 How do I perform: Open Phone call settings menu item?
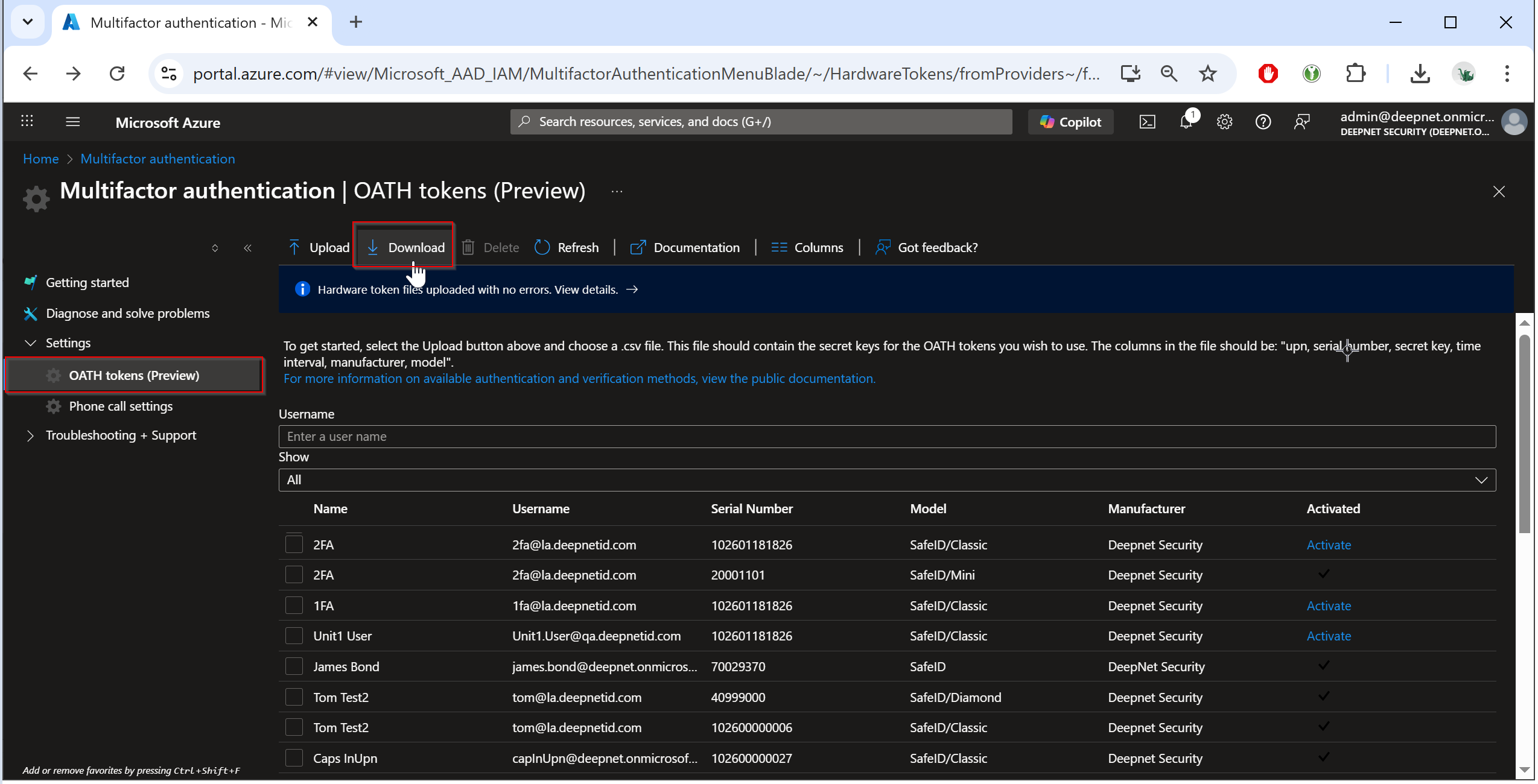click(x=121, y=406)
